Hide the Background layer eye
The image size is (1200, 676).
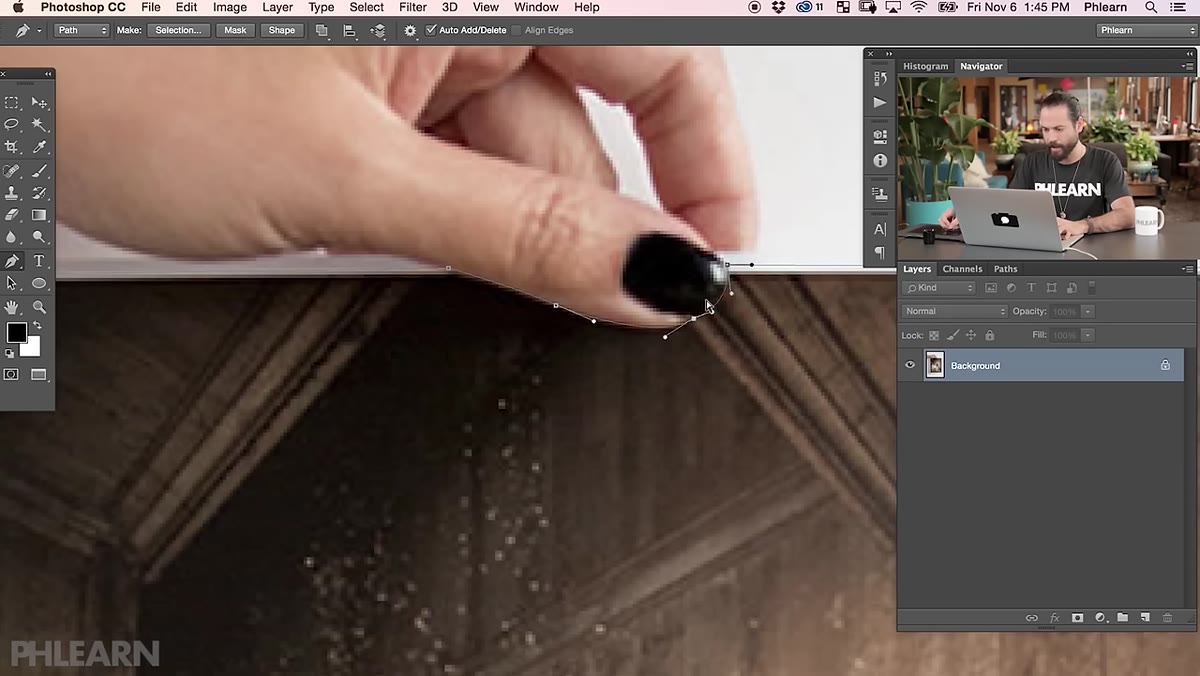coord(910,365)
